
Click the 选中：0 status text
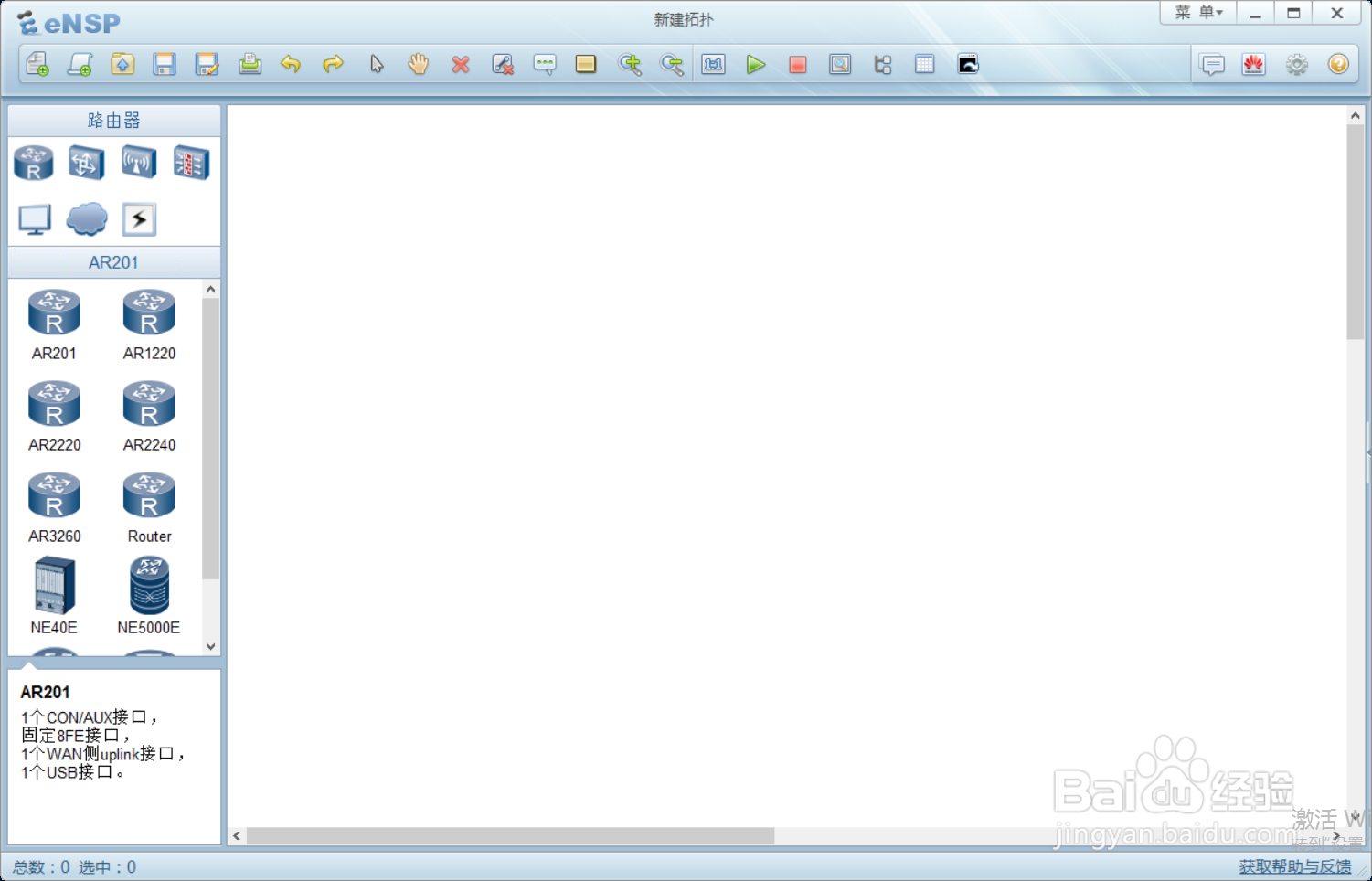(x=107, y=867)
